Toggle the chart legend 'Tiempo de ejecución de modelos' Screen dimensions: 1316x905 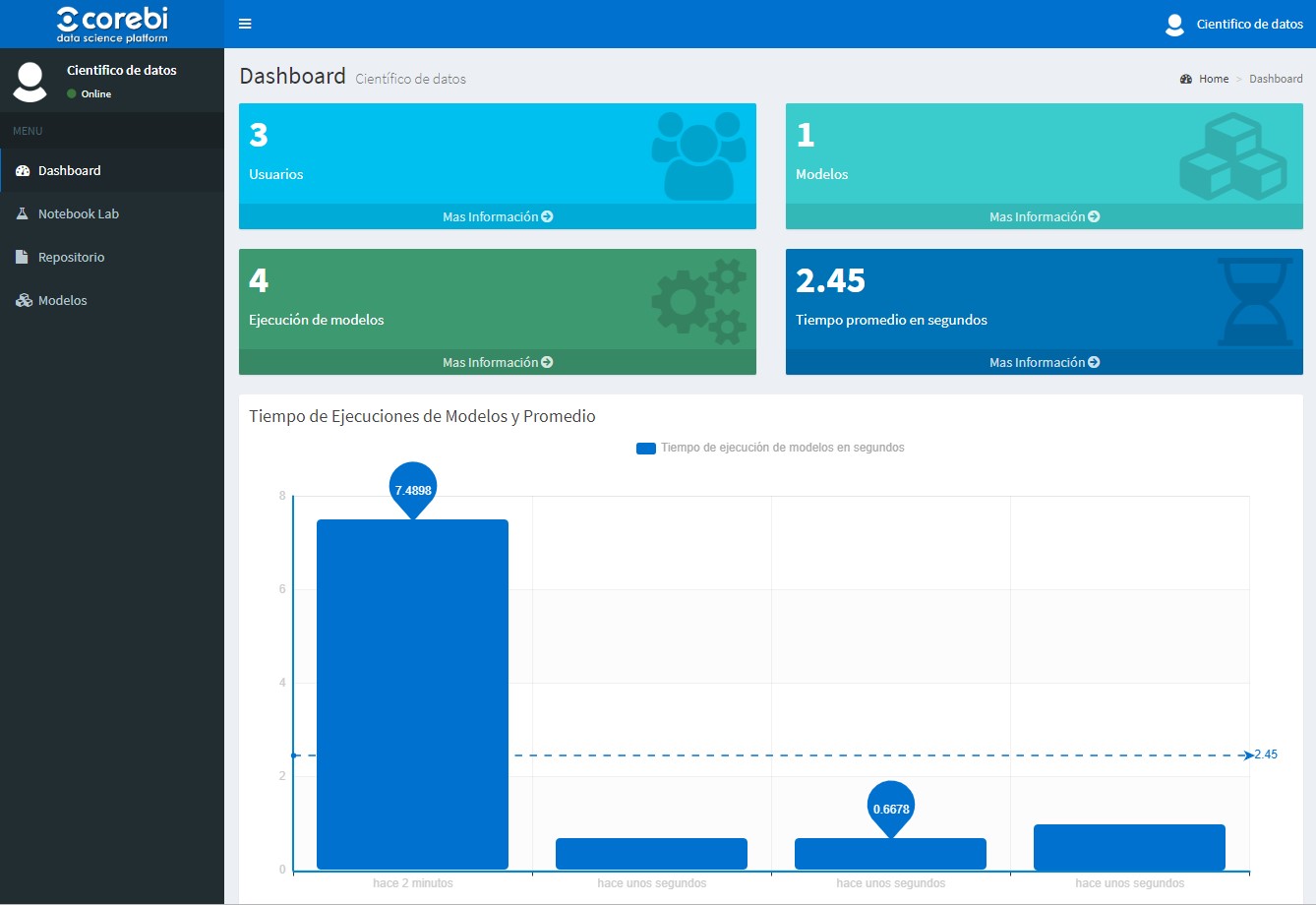point(770,448)
